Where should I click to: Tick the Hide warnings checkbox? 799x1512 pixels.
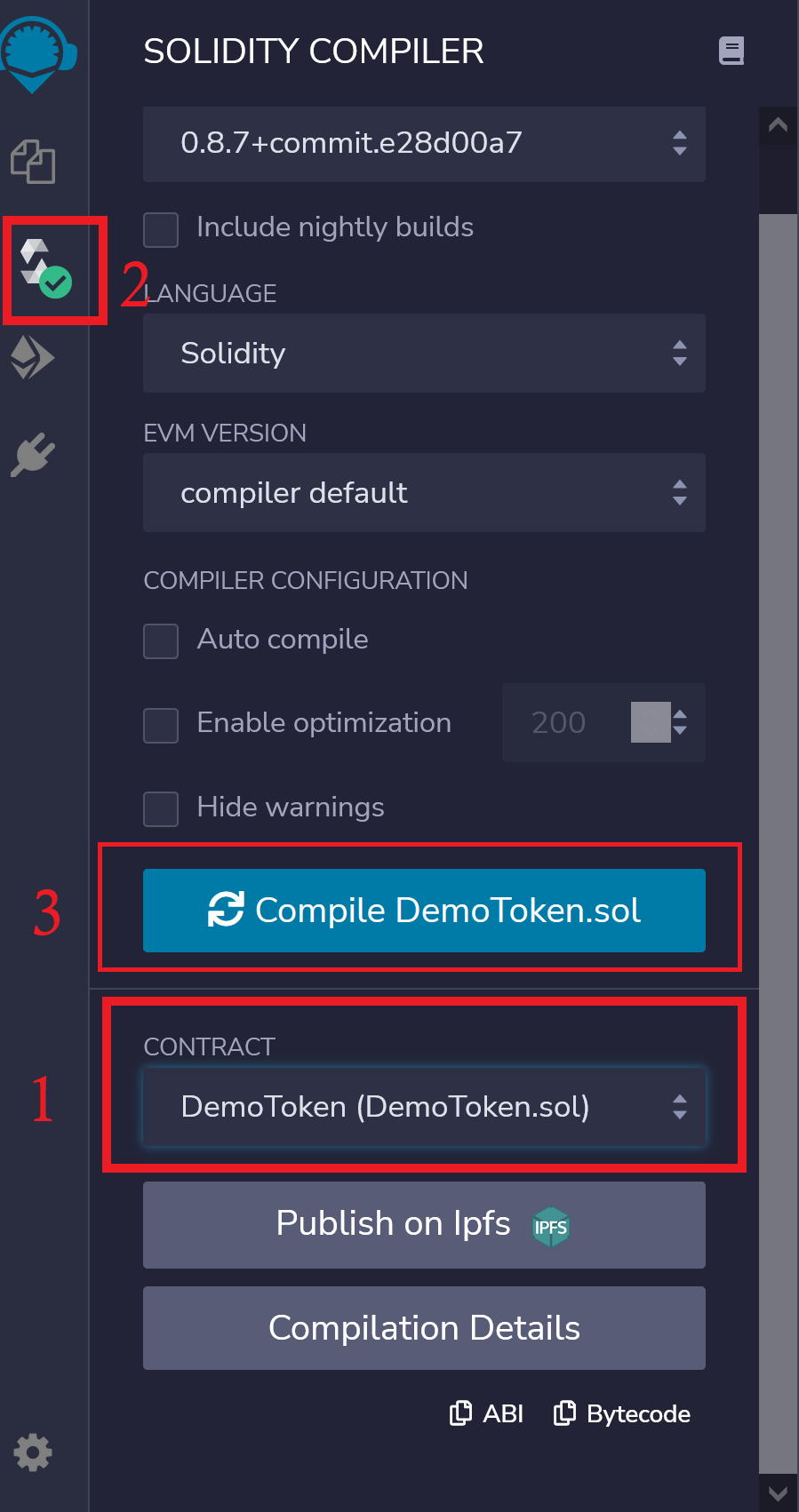point(161,809)
